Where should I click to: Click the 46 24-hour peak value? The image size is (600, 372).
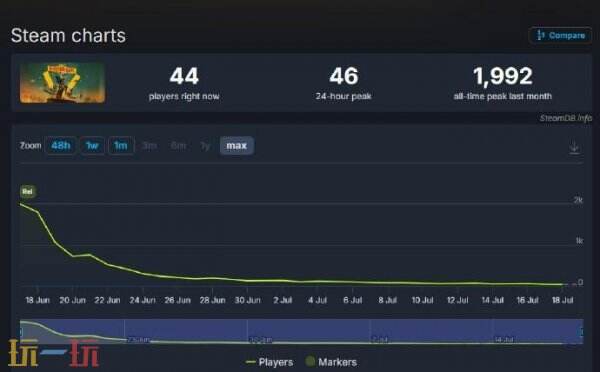point(344,76)
